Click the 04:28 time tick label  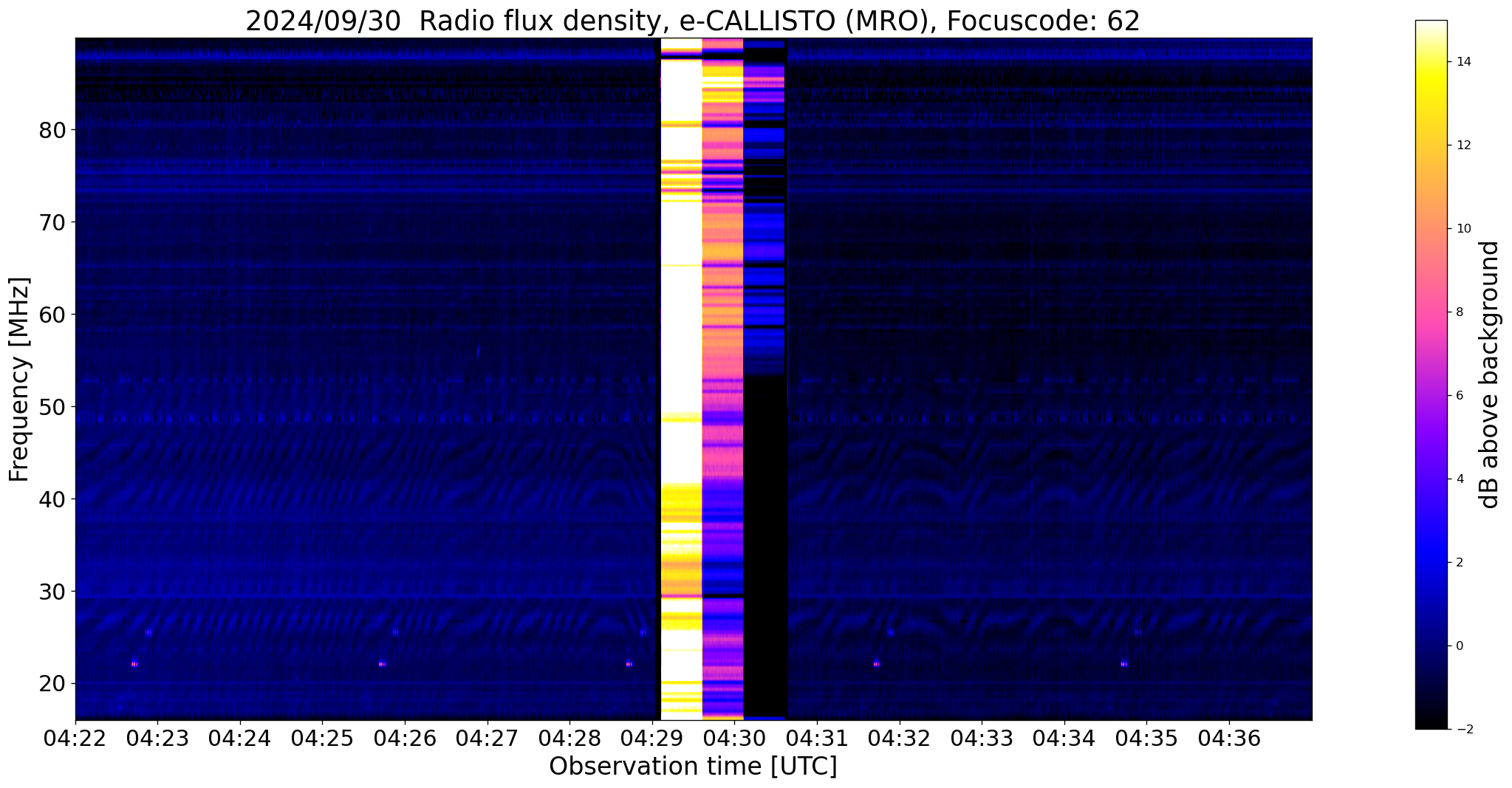coord(569,739)
